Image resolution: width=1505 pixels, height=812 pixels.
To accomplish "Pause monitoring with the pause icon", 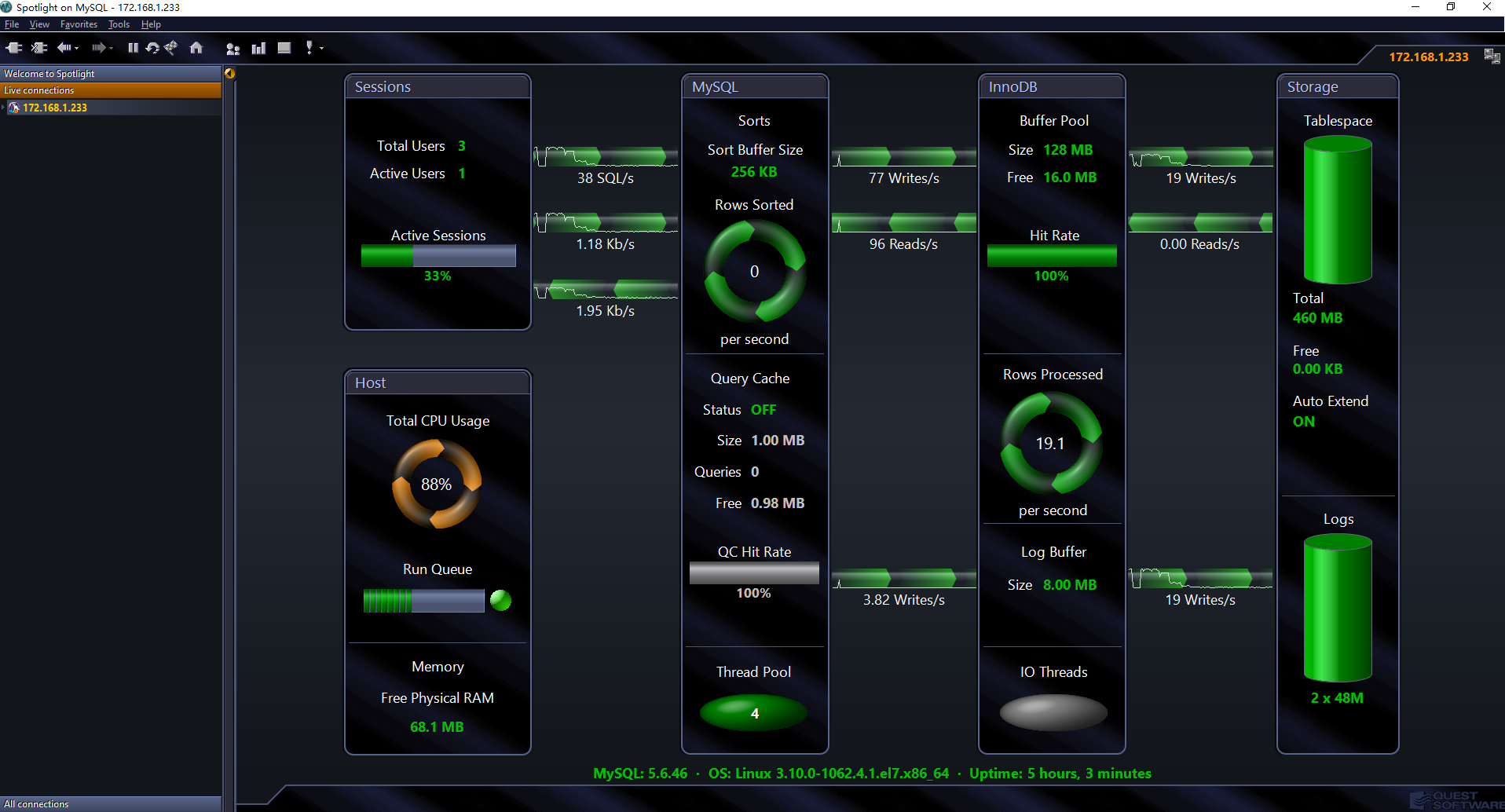I will click(x=133, y=48).
